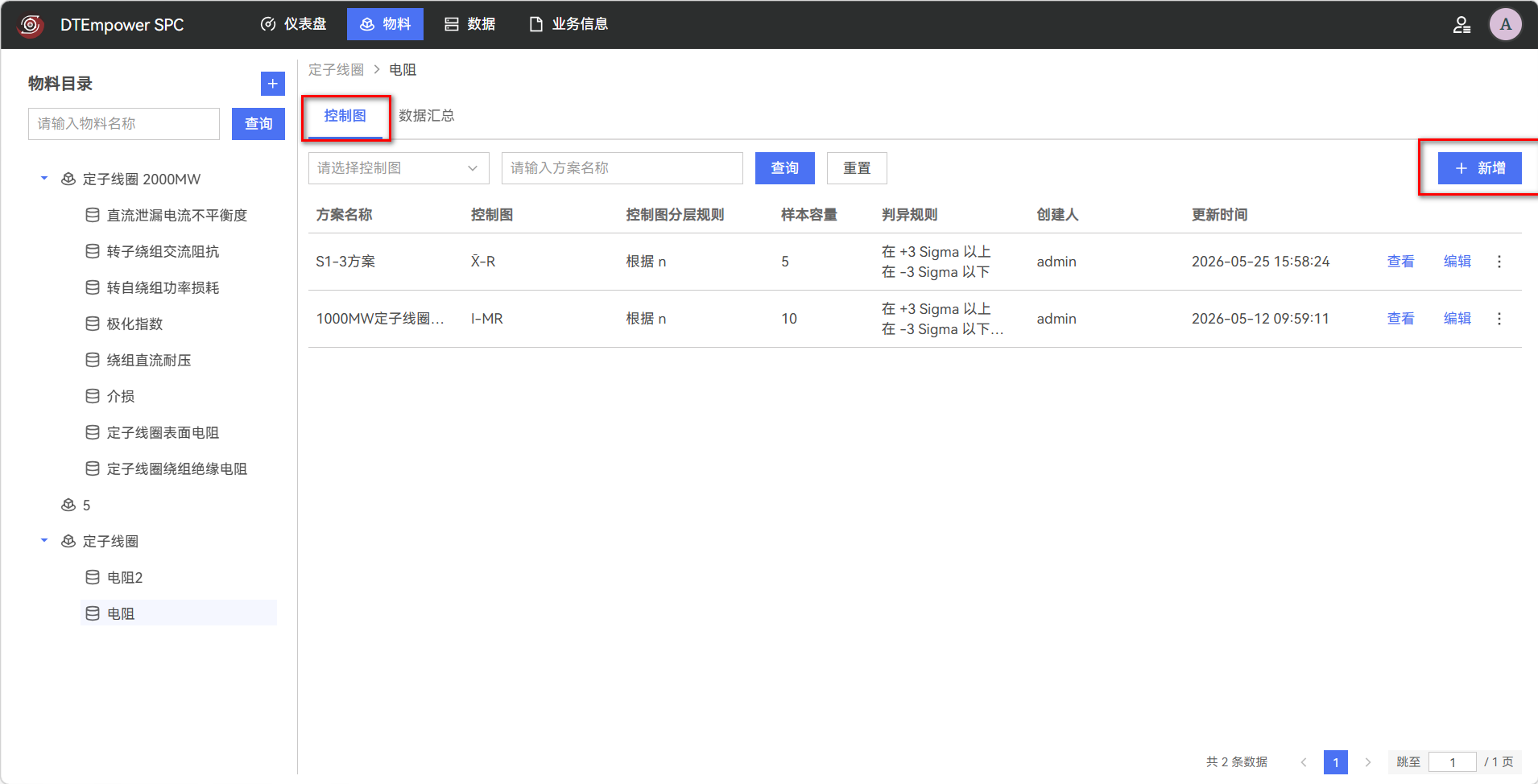The image size is (1538, 784).
Task: Add a new material with plus icon
Action: tap(273, 84)
